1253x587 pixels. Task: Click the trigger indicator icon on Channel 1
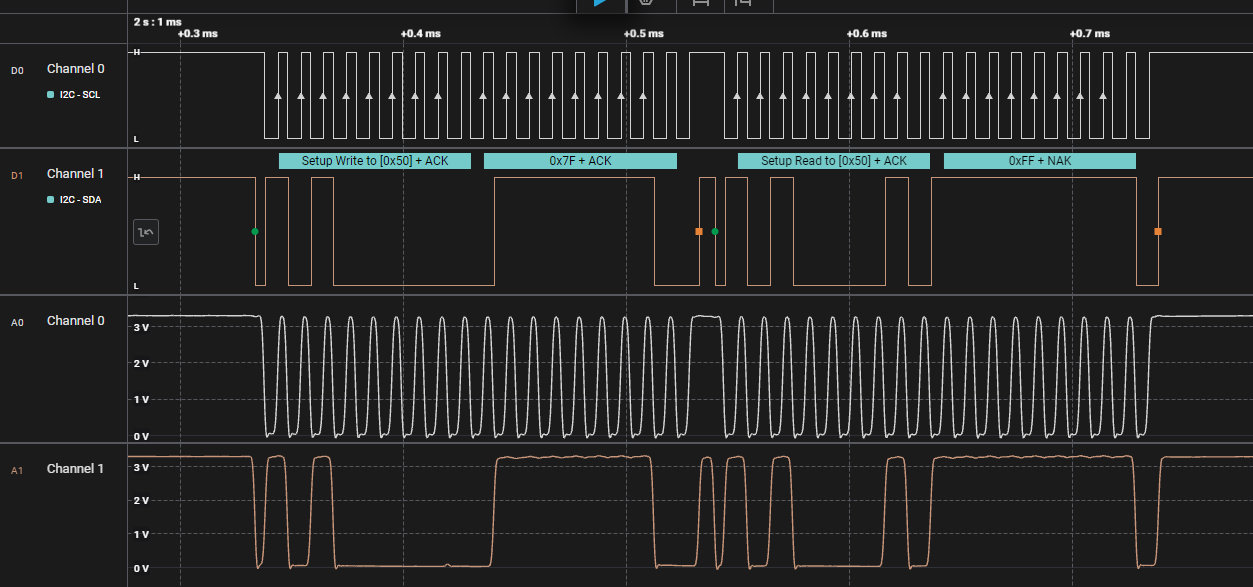pyautogui.click(x=145, y=231)
